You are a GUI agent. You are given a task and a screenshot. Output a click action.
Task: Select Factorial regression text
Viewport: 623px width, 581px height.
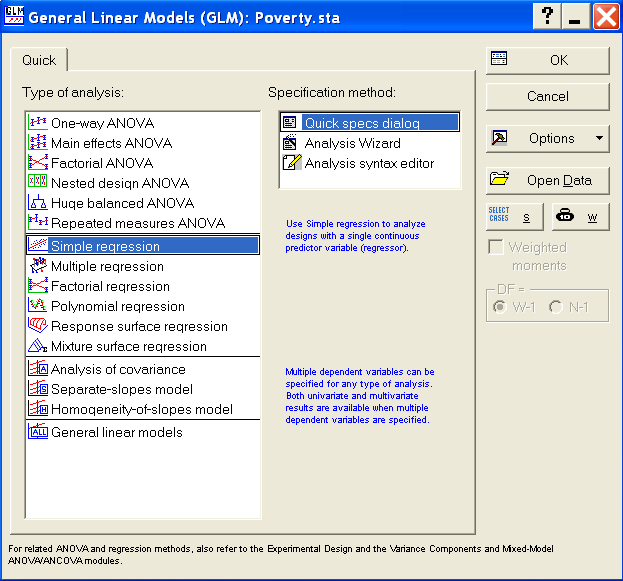click(110, 286)
